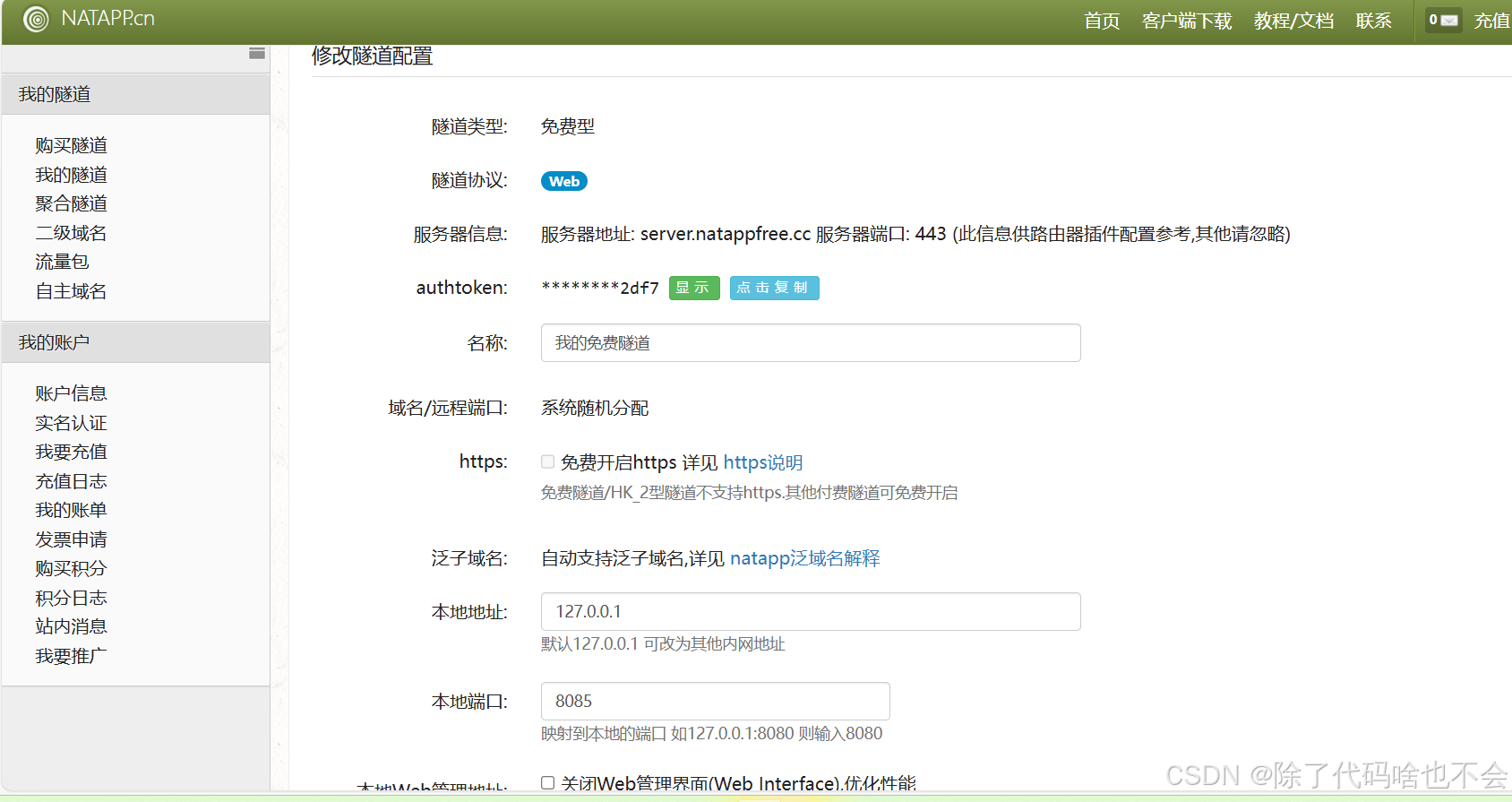The height and width of the screenshot is (802, 1512).
Task: Open 发票申请 in the sidebar
Action: pos(72,539)
